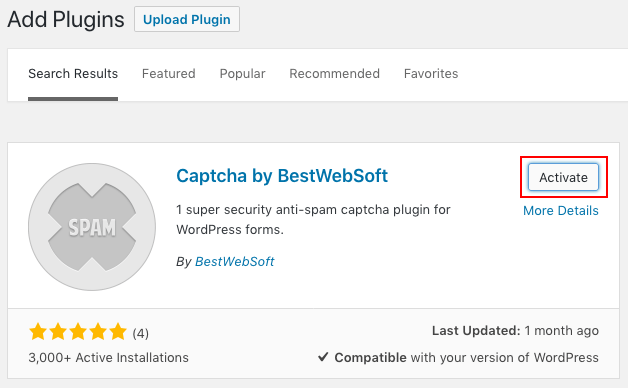Switch to the Featured tab

[x=169, y=74]
